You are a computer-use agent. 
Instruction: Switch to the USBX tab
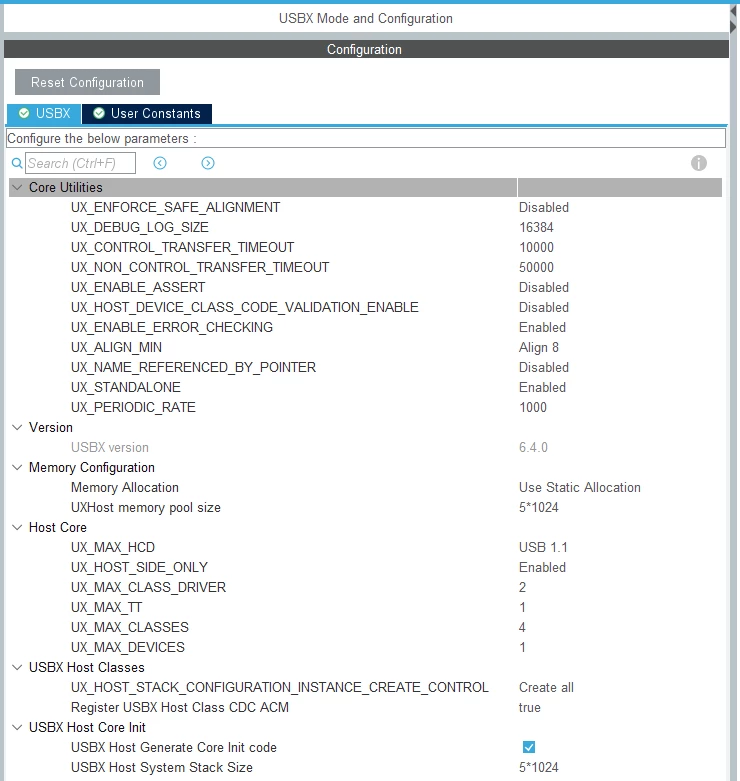pos(44,114)
